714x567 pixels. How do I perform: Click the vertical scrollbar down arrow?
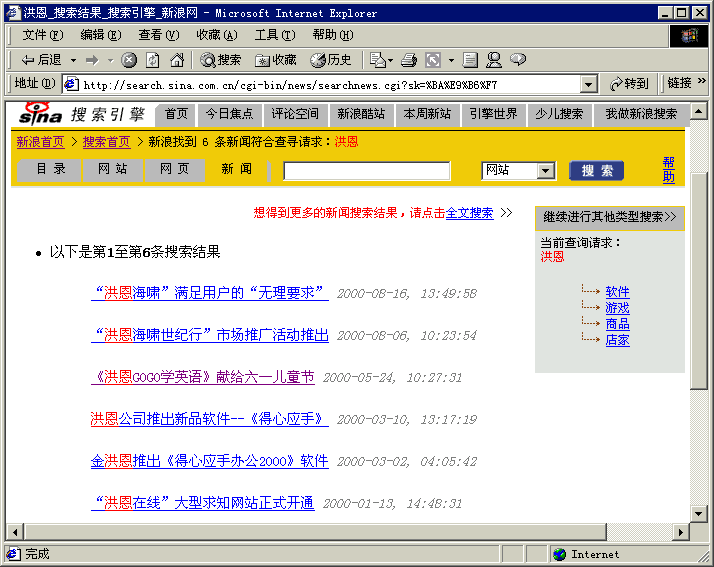tap(699, 514)
